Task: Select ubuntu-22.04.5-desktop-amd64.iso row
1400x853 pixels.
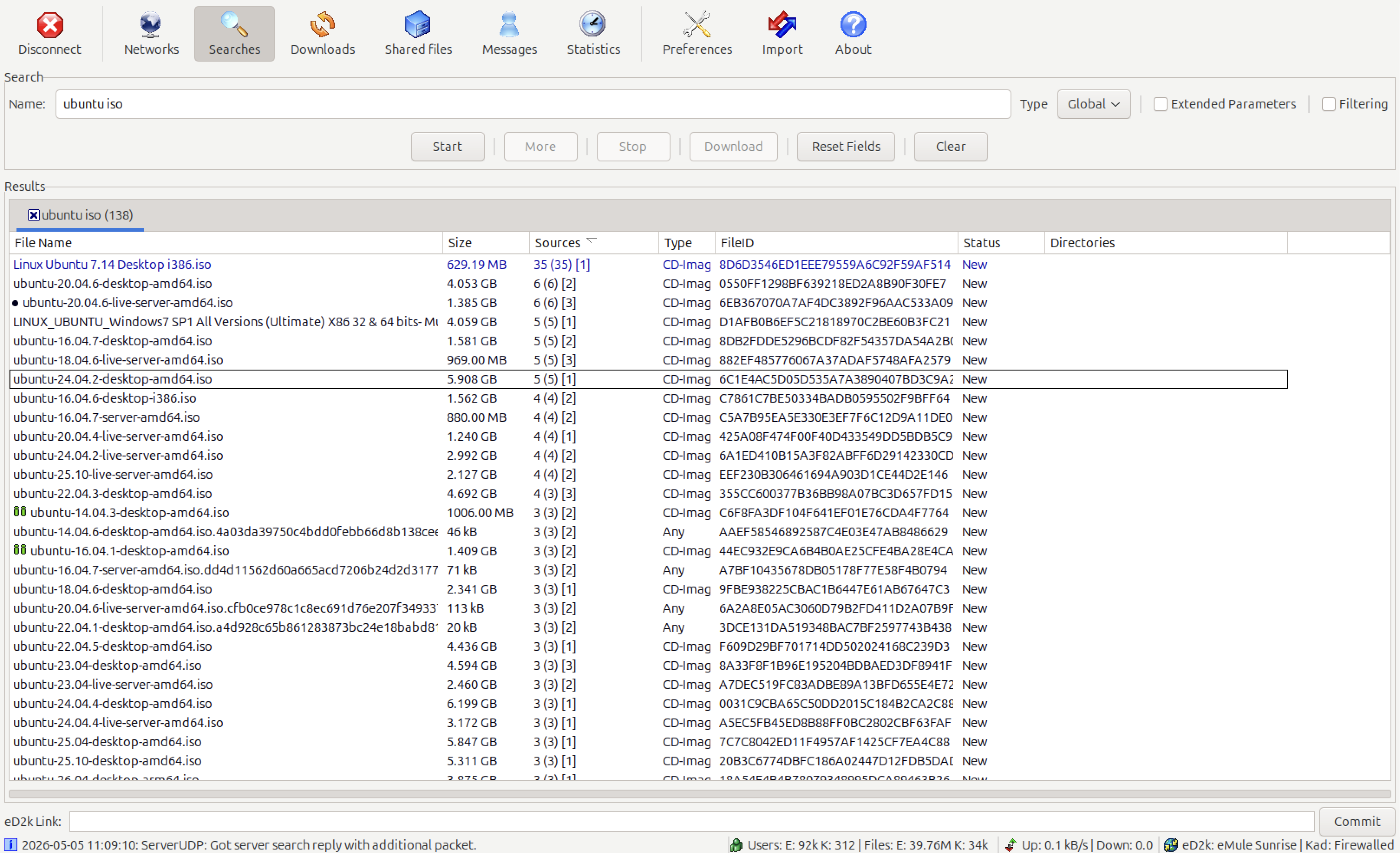Action: coord(649,647)
